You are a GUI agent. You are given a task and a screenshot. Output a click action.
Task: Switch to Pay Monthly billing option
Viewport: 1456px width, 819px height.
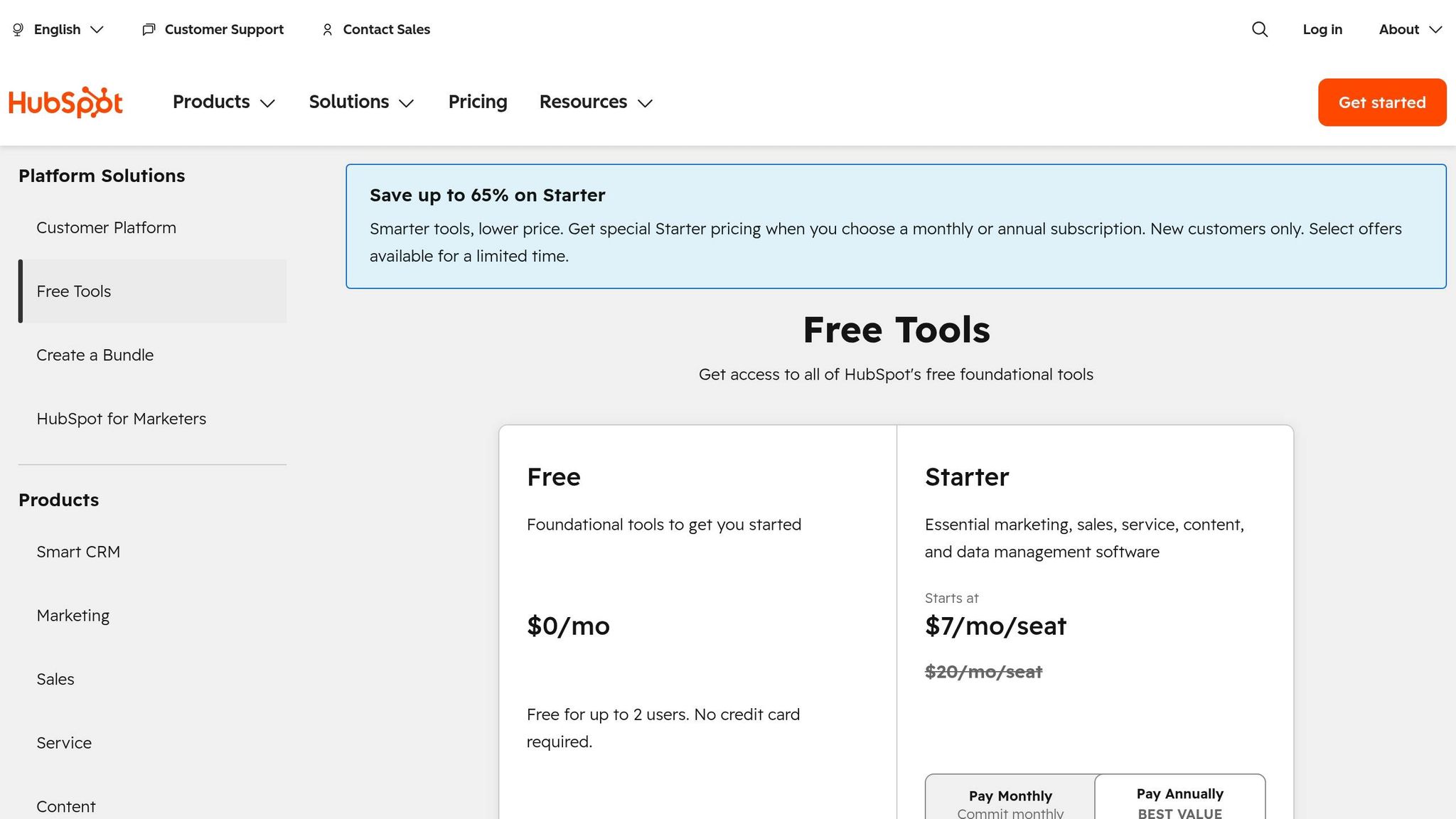tap(1010, 797)
